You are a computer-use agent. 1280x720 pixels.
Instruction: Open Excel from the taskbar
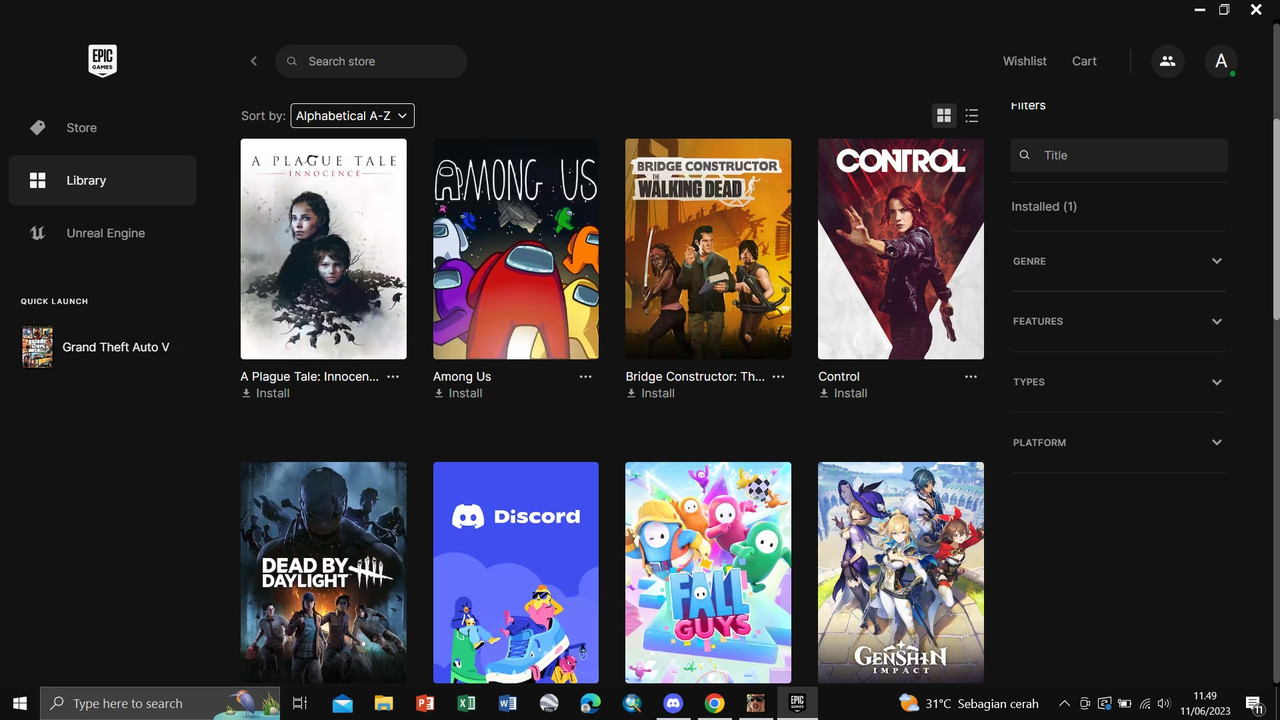coord(466,703)
